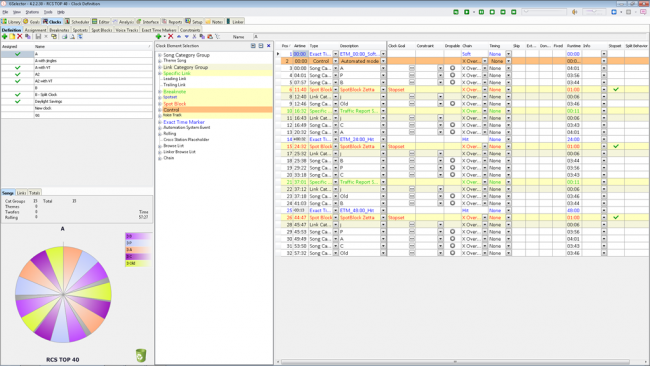
Task: Open the Stations menu
Action: click(x=32, y=12)
